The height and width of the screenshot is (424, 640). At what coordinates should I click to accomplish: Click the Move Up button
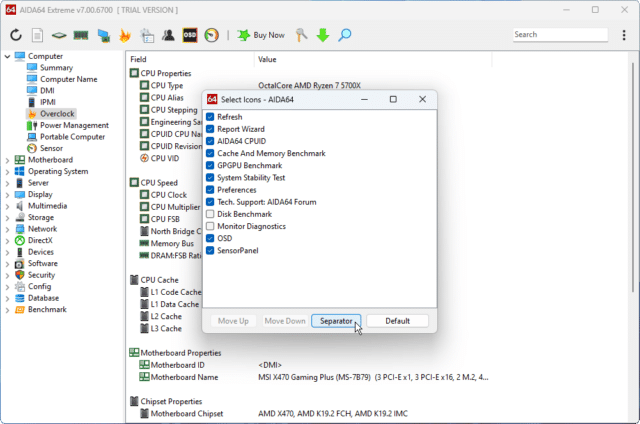233,321
